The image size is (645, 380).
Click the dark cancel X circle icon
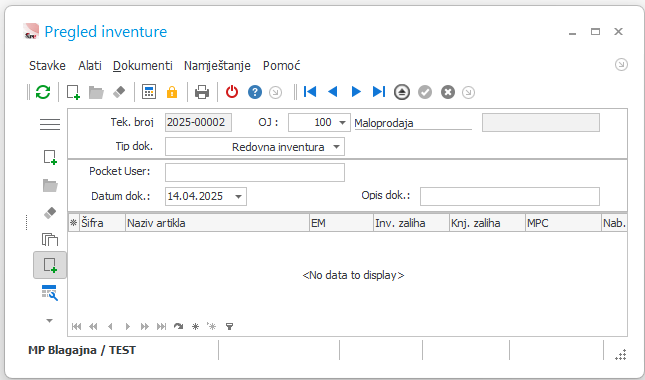(x=448, y=92)
